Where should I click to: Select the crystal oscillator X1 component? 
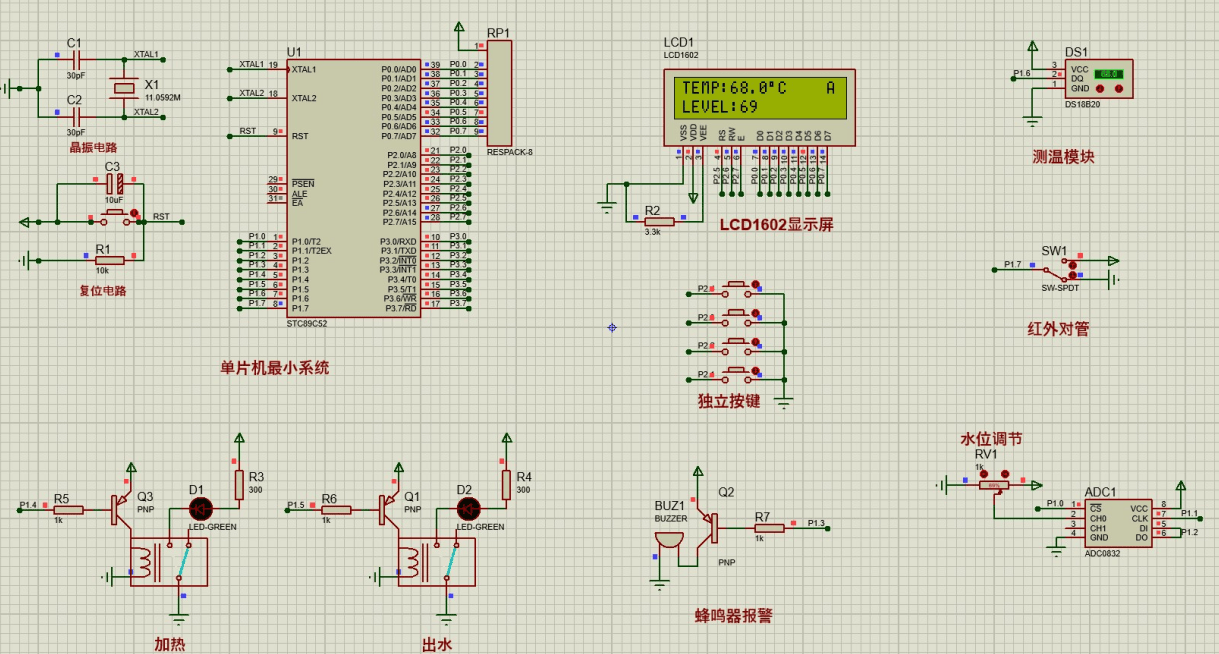(x=123, y=88)
